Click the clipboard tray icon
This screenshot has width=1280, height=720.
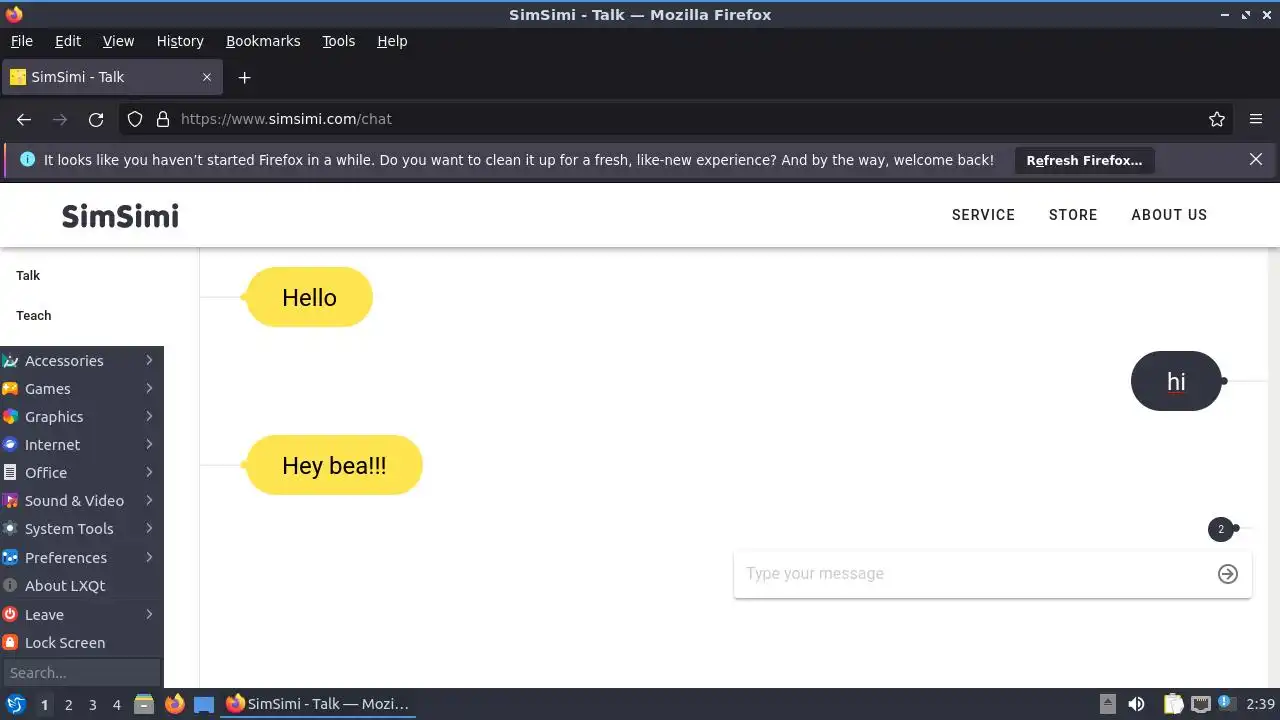[1173, 704]
